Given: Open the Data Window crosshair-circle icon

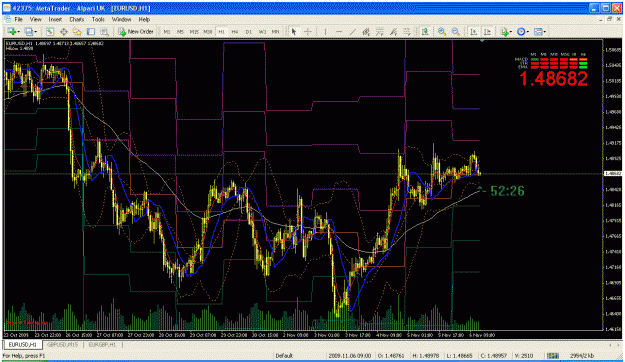Looking at the screenshot, I should [x=63, y=31].
